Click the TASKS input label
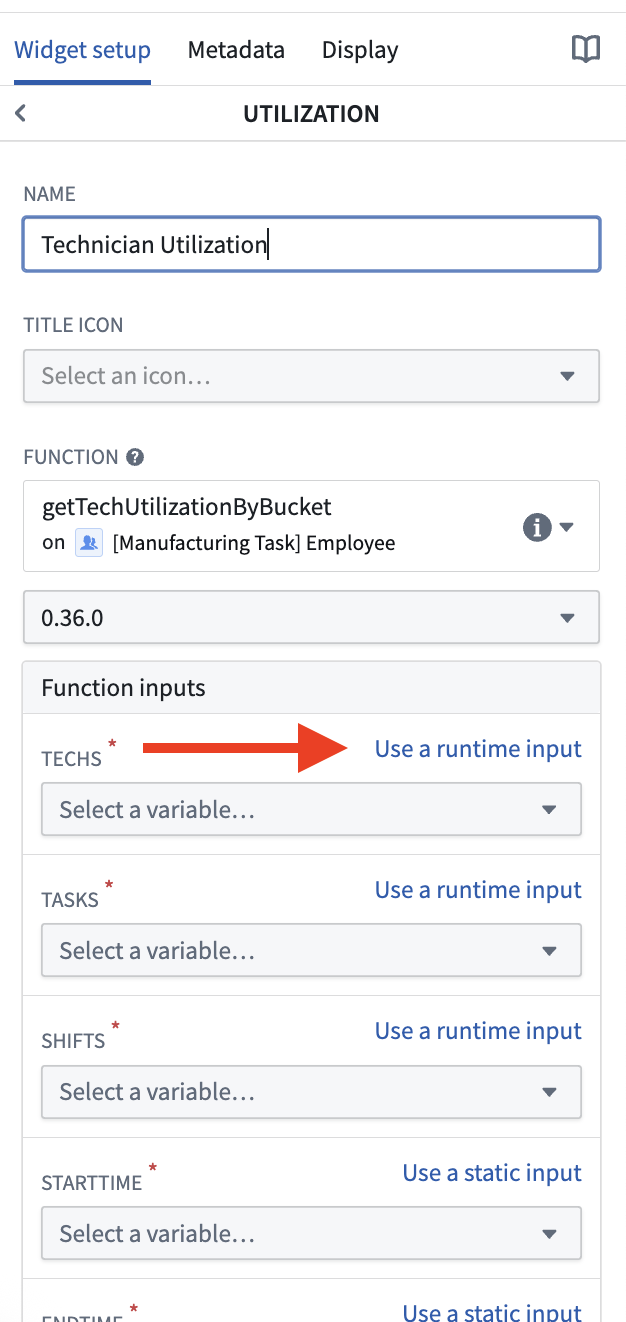Viewport: 626px width, 1322px height. (70, 900)
